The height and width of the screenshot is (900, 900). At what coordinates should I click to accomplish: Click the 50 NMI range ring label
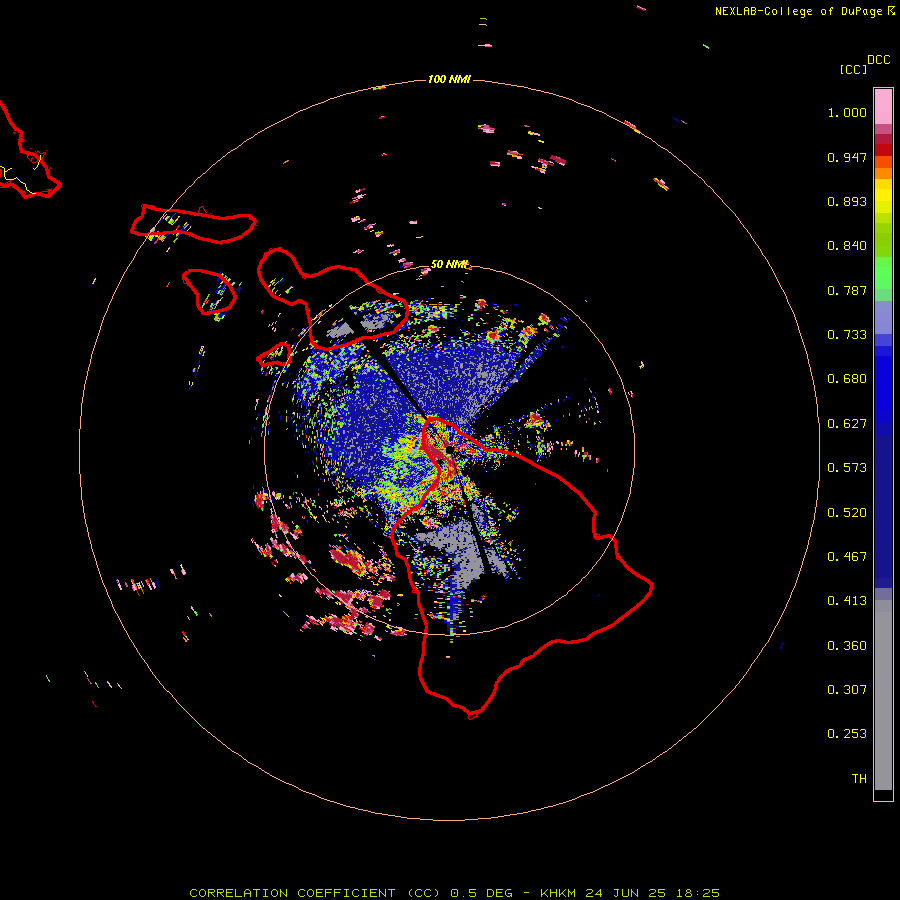coord(449,264)
